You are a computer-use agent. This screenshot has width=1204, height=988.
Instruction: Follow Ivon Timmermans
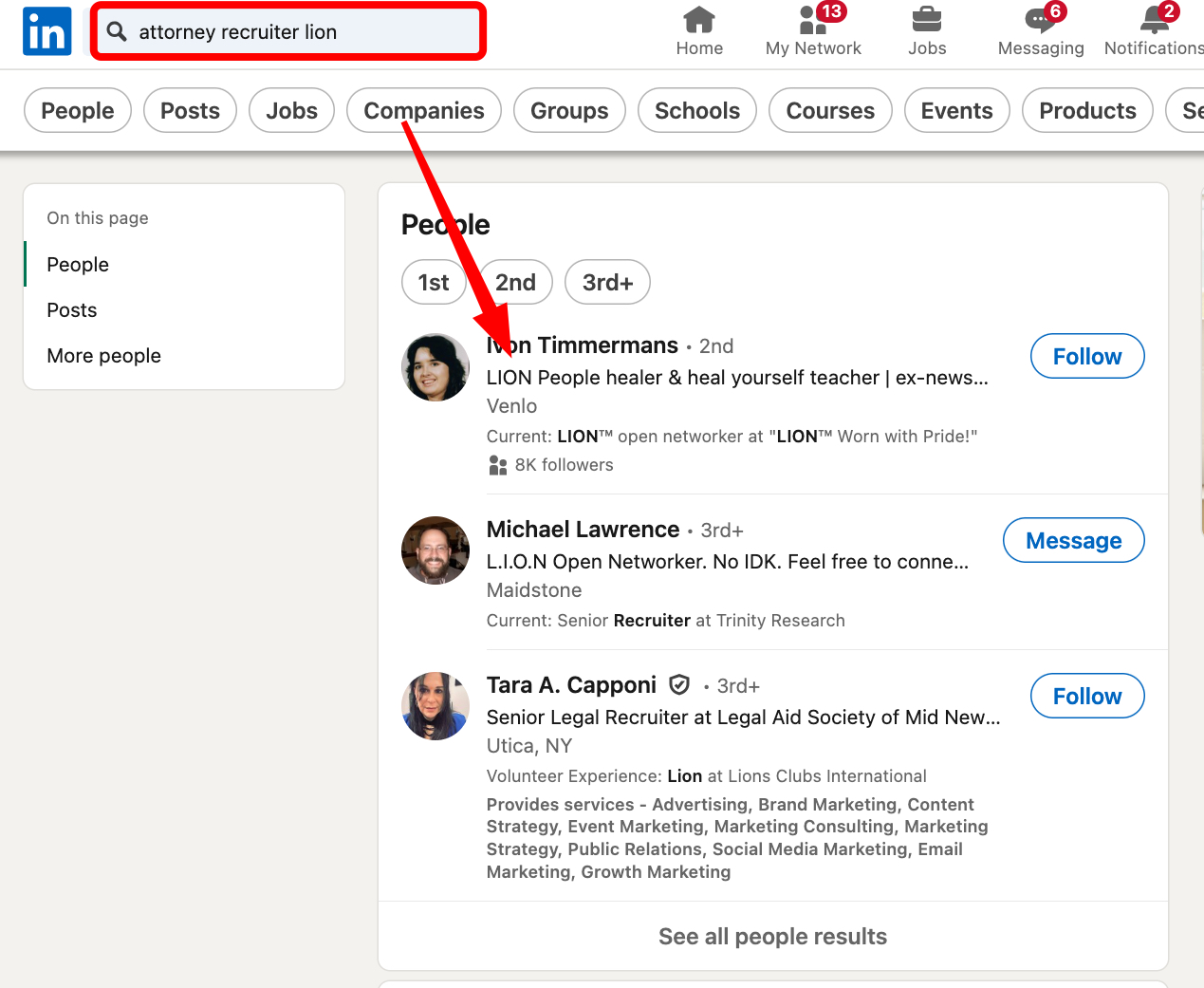1087,356
